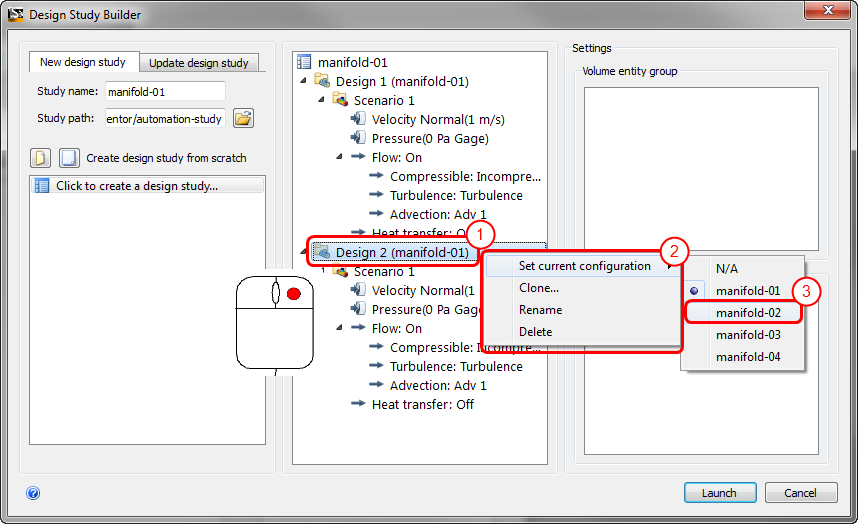Select the Scenario 1 icon under Design 1
This screenshot has height=524, width=858.
[340, 100]
